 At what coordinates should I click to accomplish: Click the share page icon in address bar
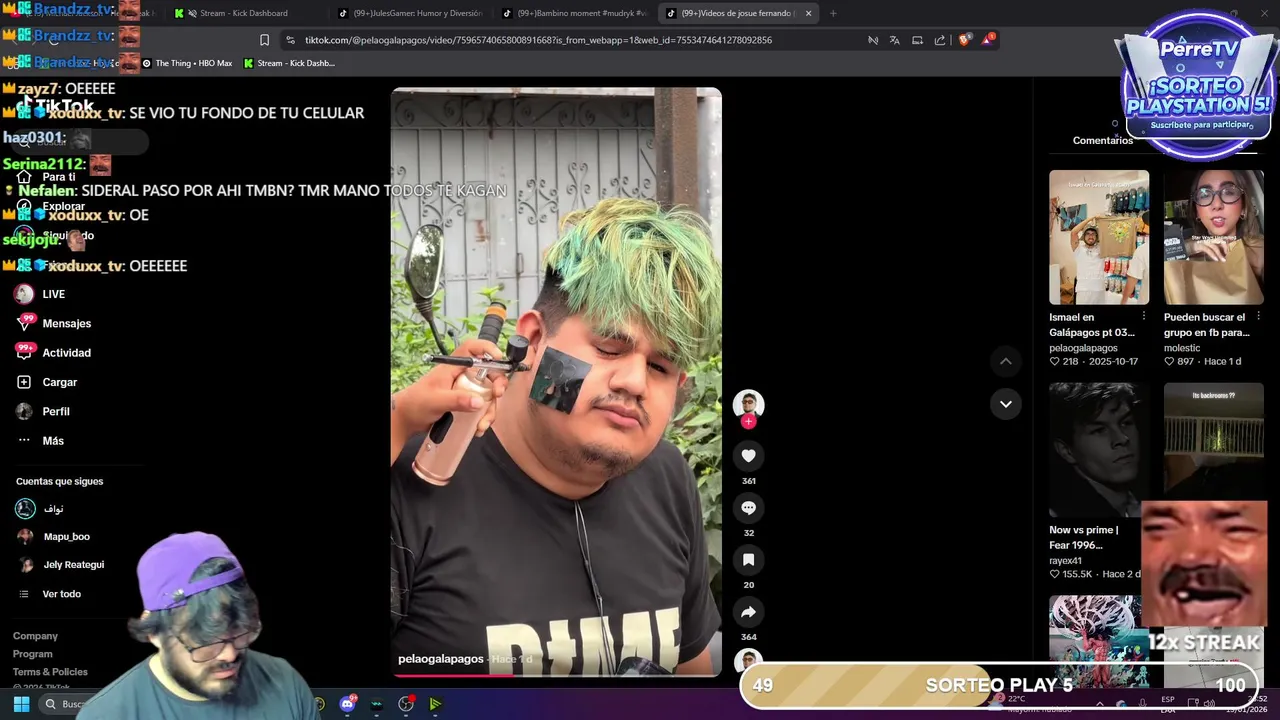pyautogui.click(x=940, y=40)
